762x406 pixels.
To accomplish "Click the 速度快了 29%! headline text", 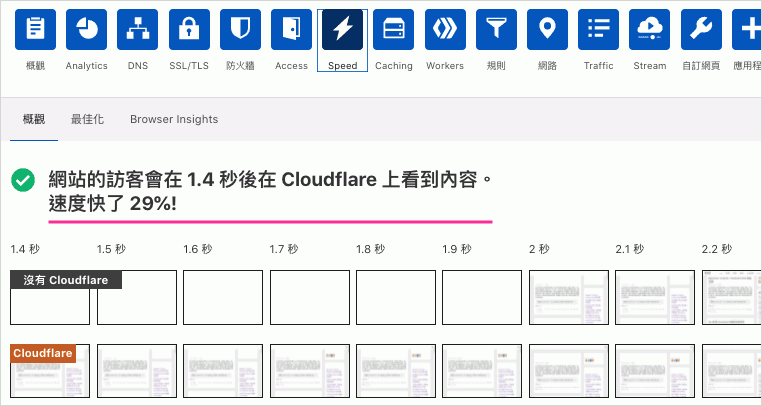I will (113, 204).
